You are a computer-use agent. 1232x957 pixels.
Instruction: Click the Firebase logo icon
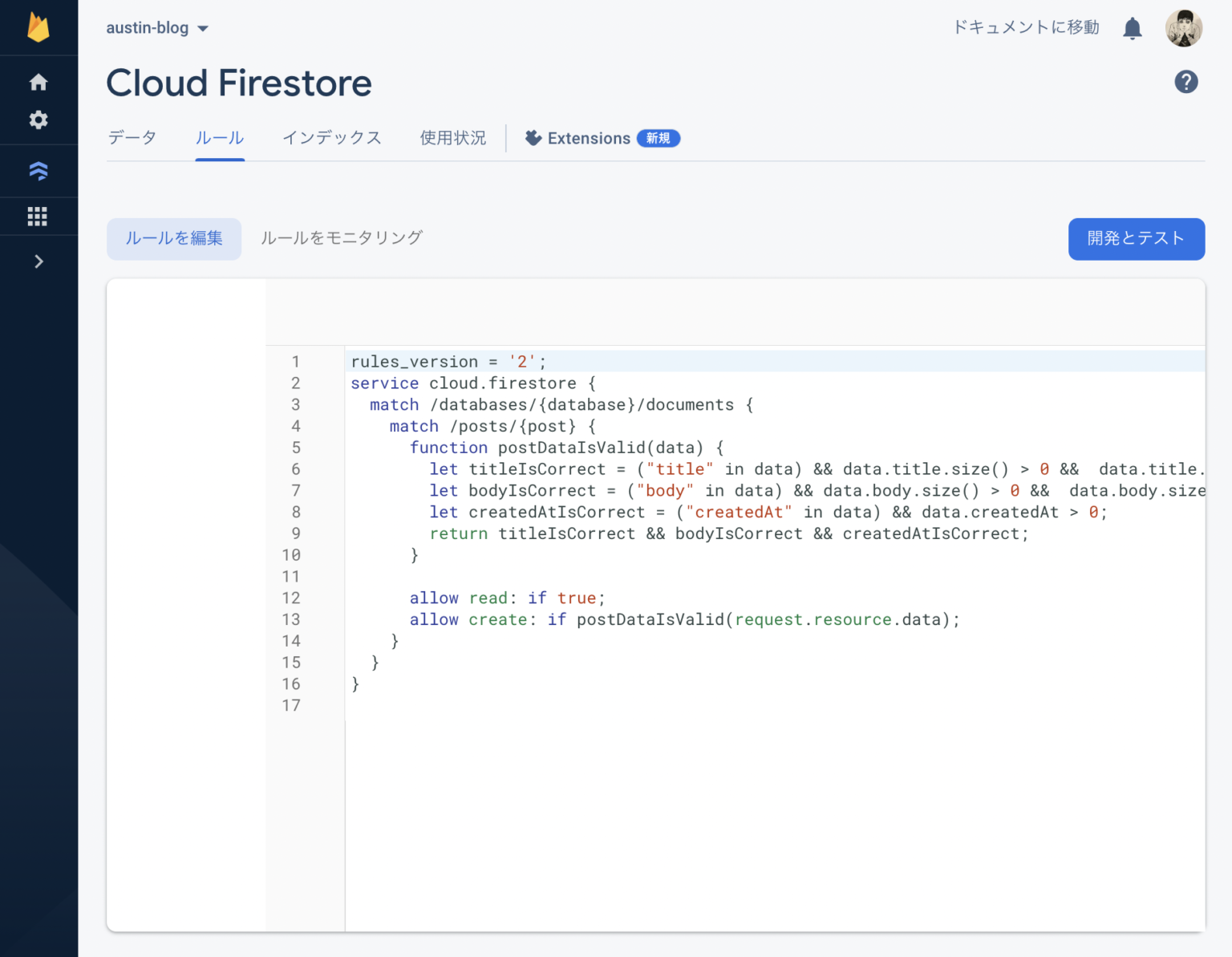click(38, 26)
